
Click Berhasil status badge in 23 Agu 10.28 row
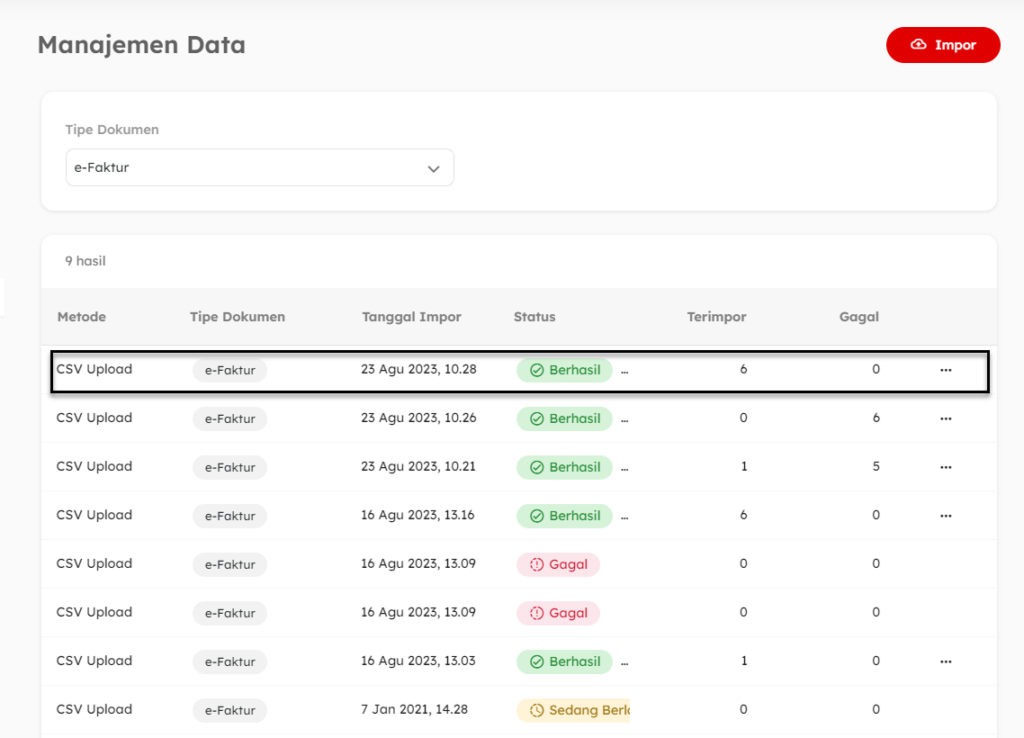click(x=564, y=370)
